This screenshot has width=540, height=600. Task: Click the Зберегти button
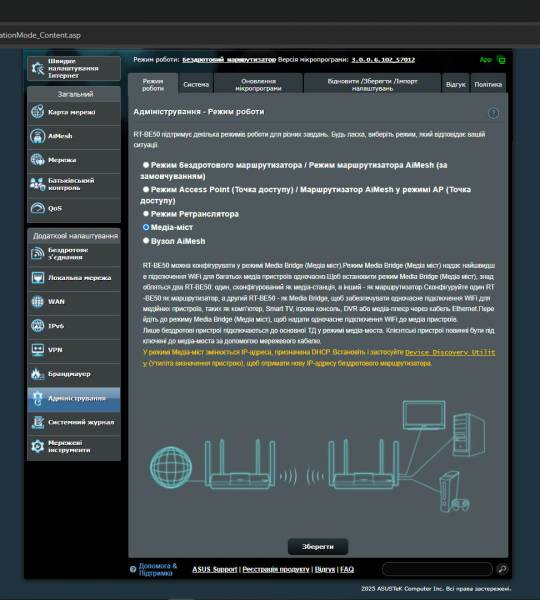pyautogui.click(x=318, y=547)
